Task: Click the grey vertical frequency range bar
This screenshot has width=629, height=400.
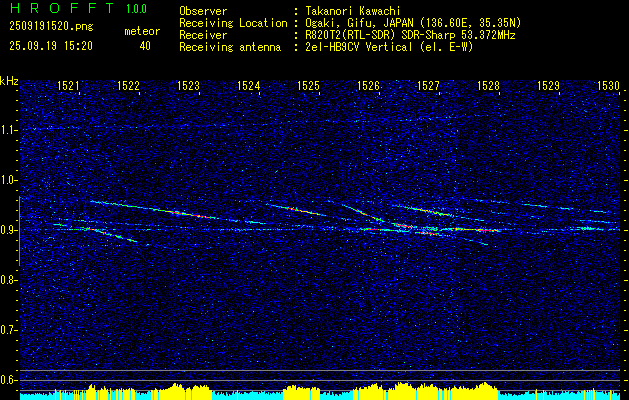Action: 20,231
